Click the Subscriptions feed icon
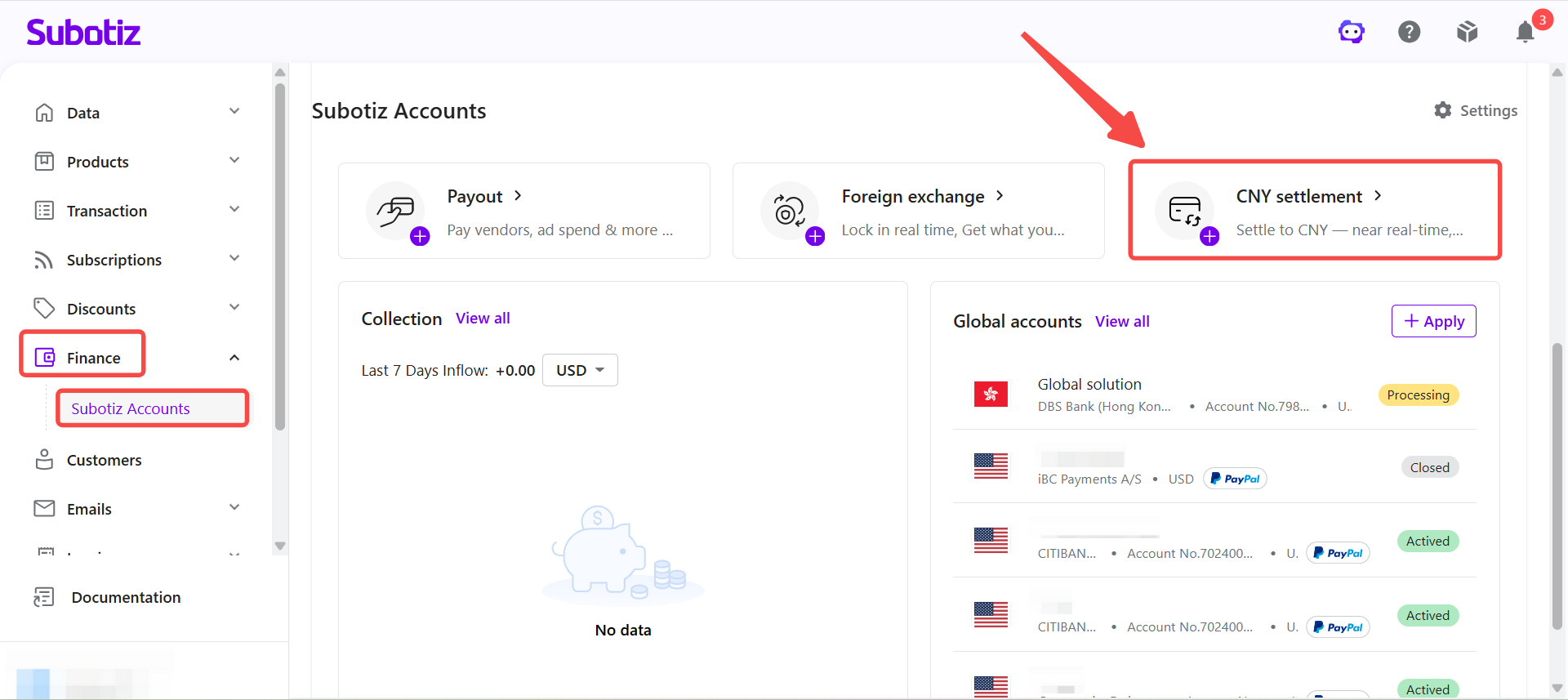 [44, 260]
